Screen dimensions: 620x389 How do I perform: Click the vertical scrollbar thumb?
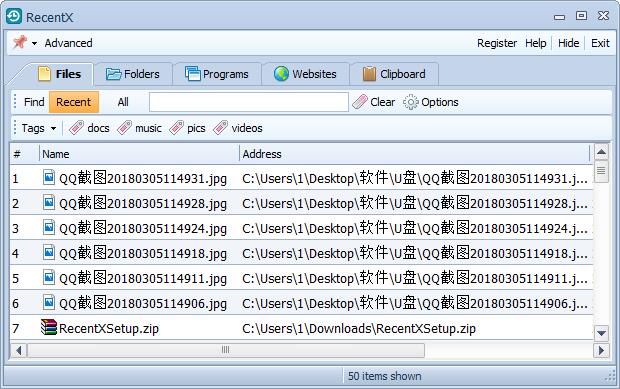click(x=601, y=171)
